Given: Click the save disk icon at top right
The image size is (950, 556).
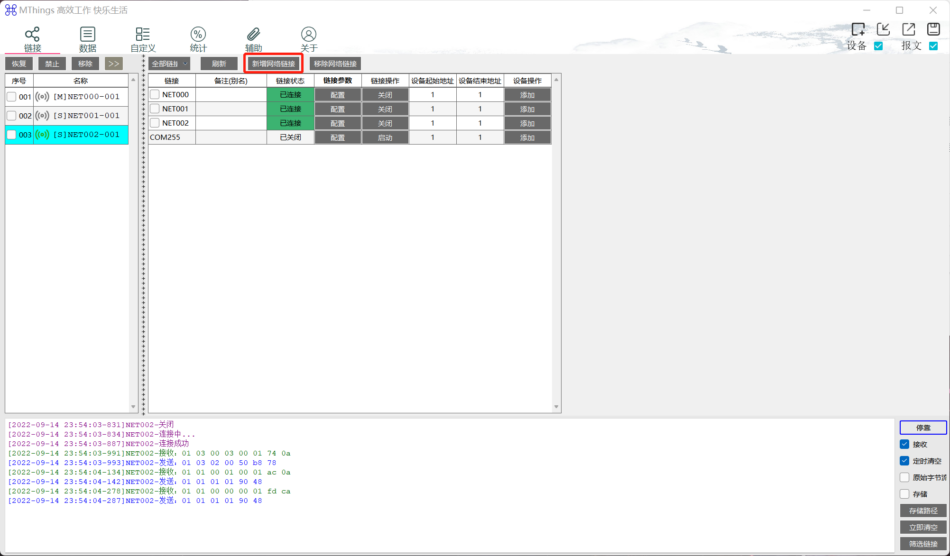Looking at the screenshot, I should point(933,29).
